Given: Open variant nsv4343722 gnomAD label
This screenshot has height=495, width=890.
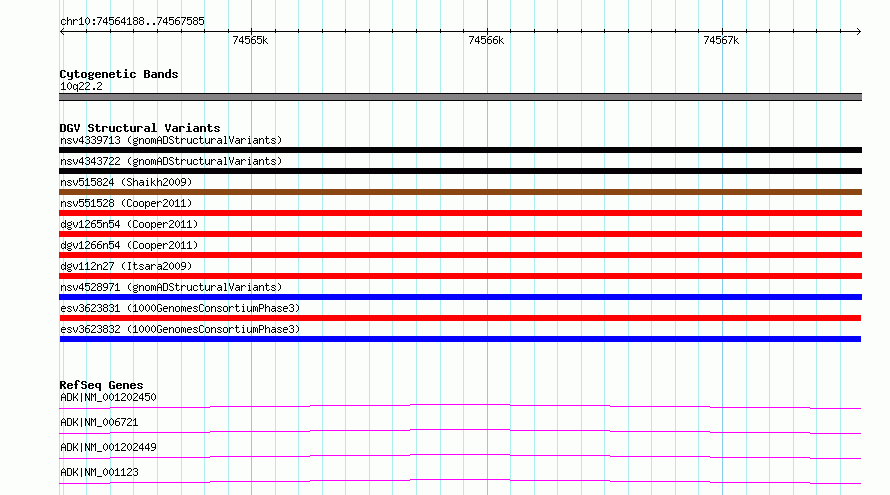Looking at the screenshot, I should point(171,161).
